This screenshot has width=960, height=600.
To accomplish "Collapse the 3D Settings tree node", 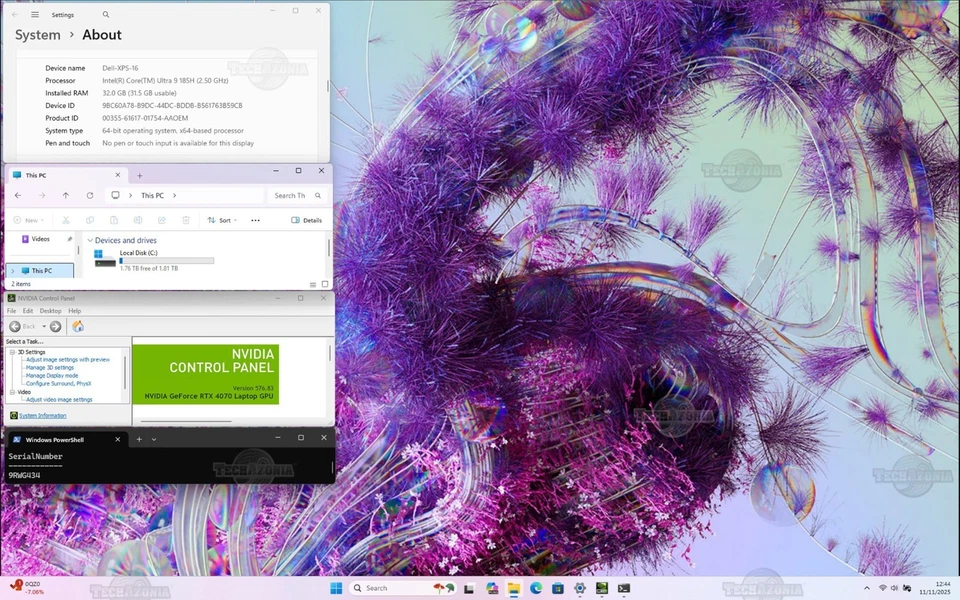I will pos(12,352).
